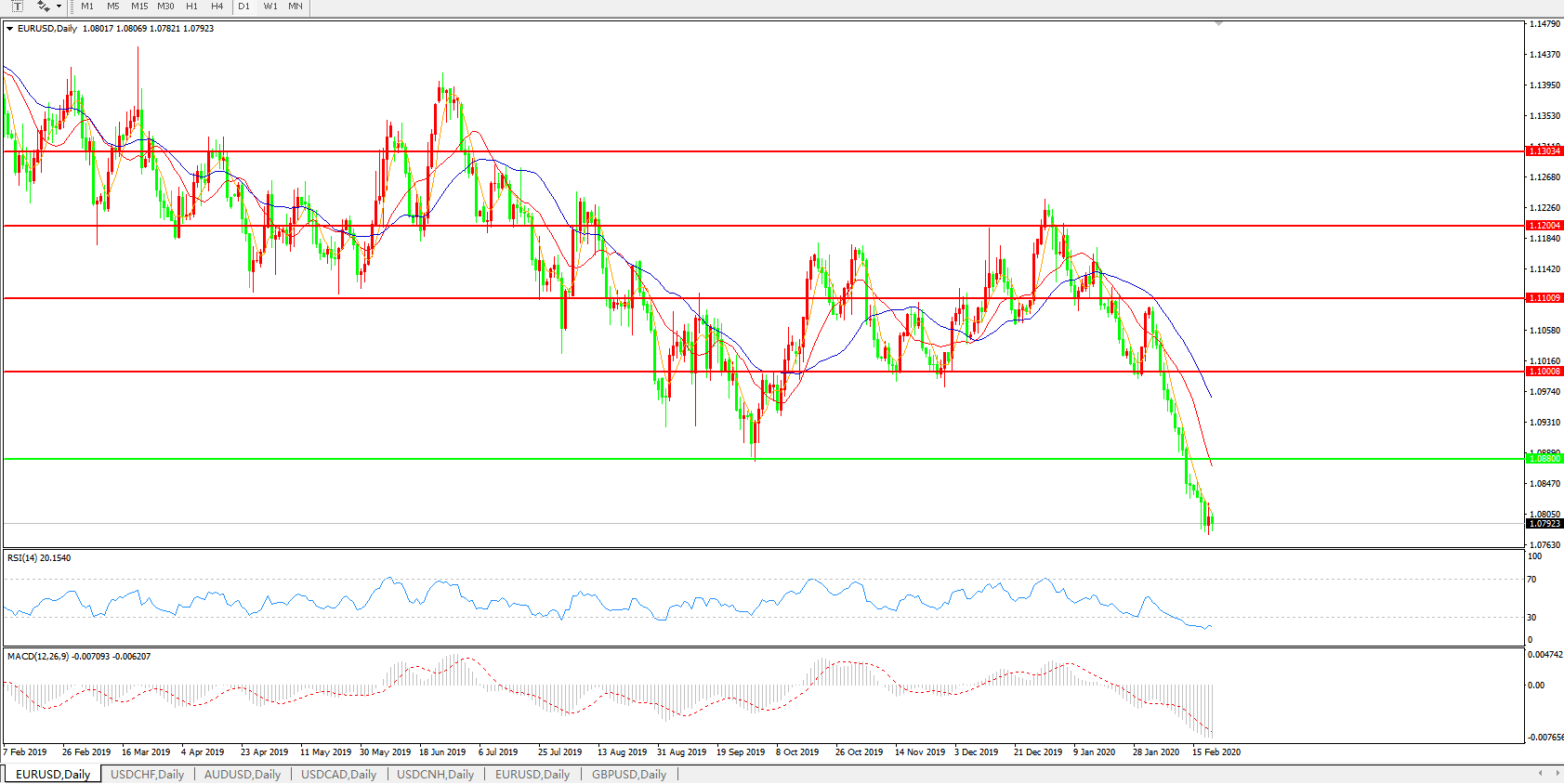The height and width of the screenshot is (784, 1564).
Task: Select the W1 weekly timeframe
Action: click(270, 7)
